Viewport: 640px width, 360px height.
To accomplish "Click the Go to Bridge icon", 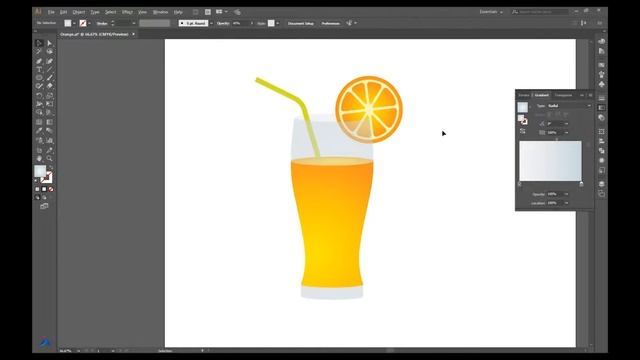I will click(196, 12).
